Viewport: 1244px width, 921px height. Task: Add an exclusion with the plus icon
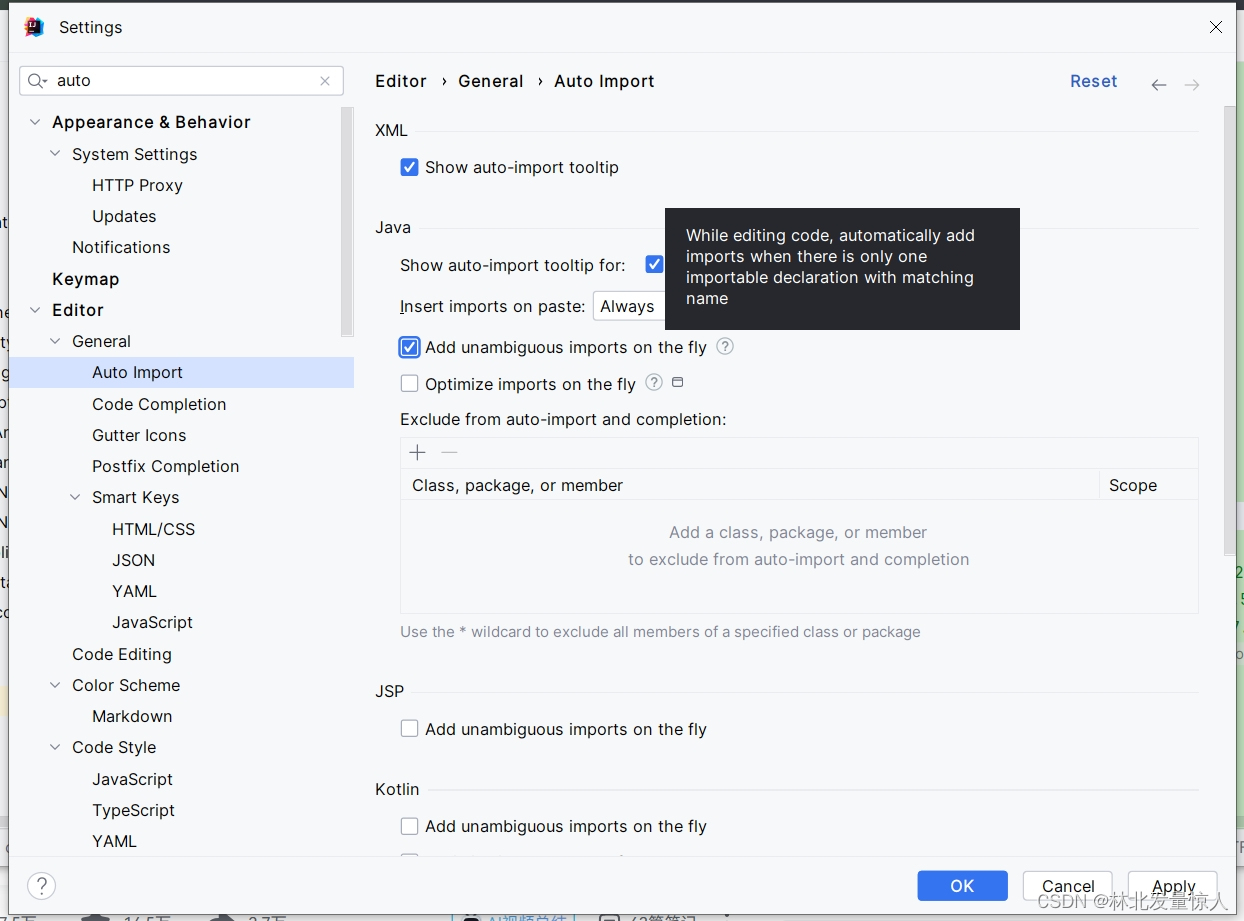418,452
